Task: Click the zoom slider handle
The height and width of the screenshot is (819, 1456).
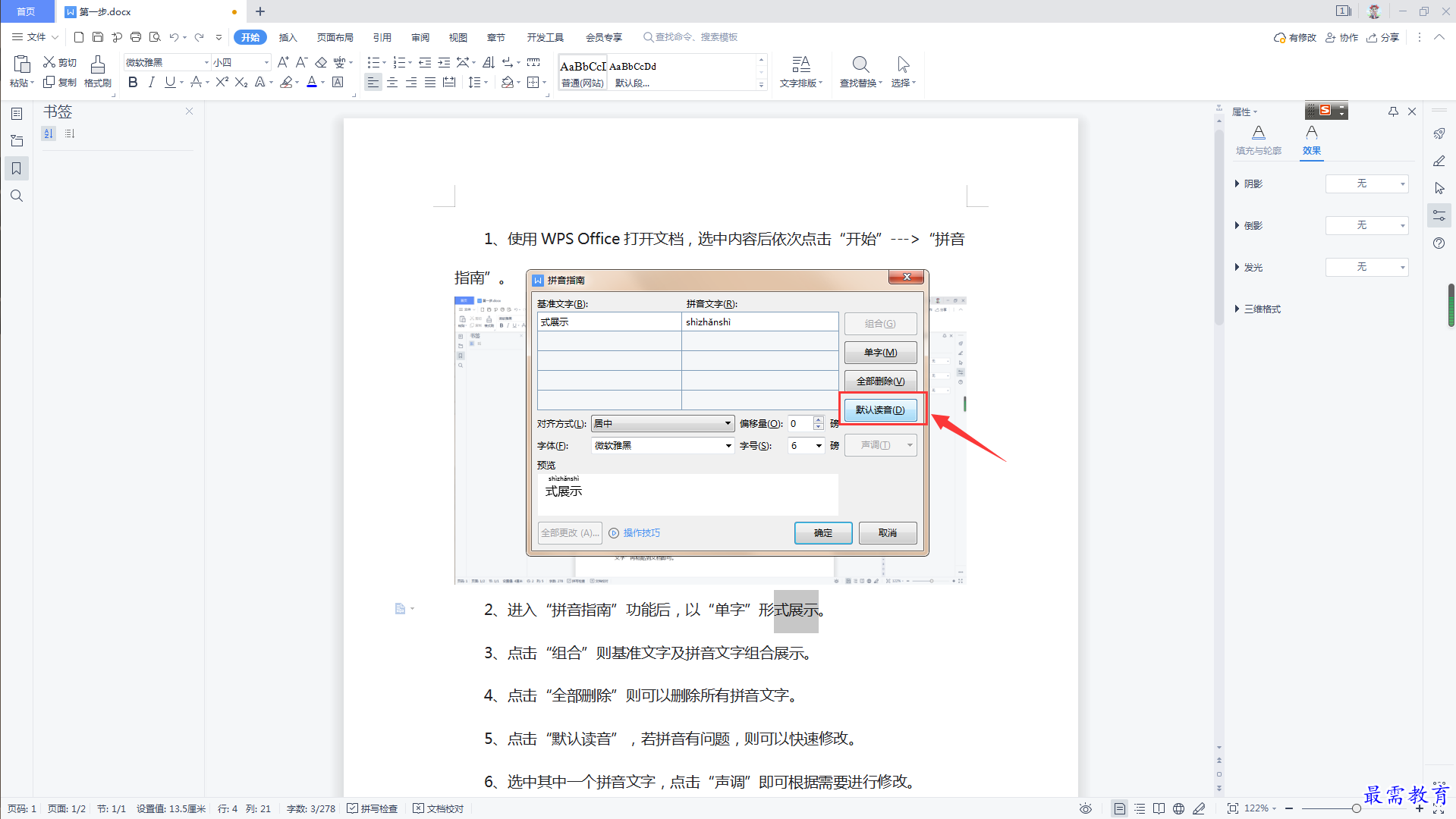Action: [x=1356, y=808]
